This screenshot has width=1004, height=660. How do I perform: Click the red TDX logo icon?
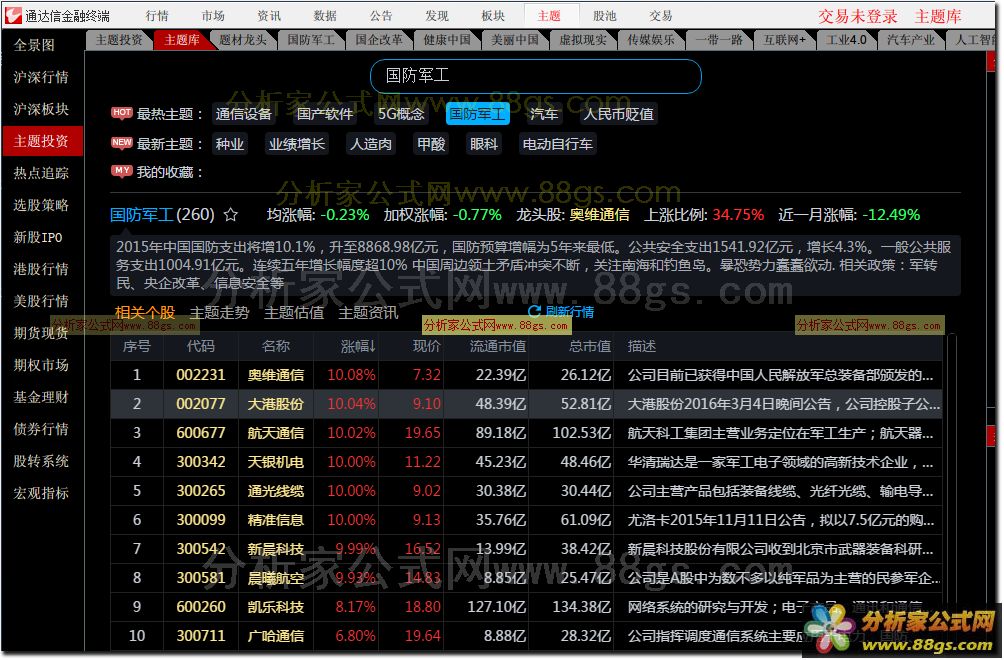point(13,15)
